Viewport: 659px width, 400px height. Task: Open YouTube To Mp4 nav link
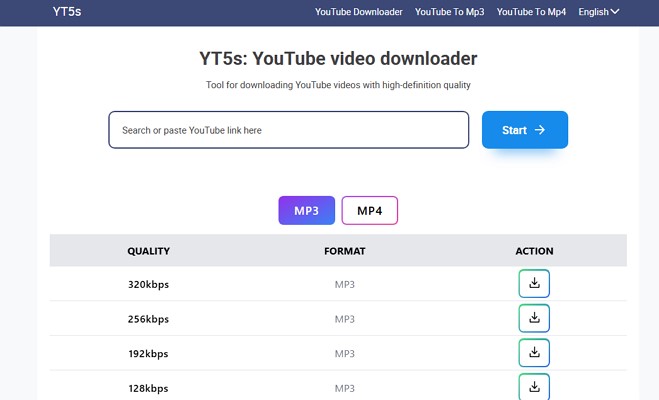[x=531, y=12]
